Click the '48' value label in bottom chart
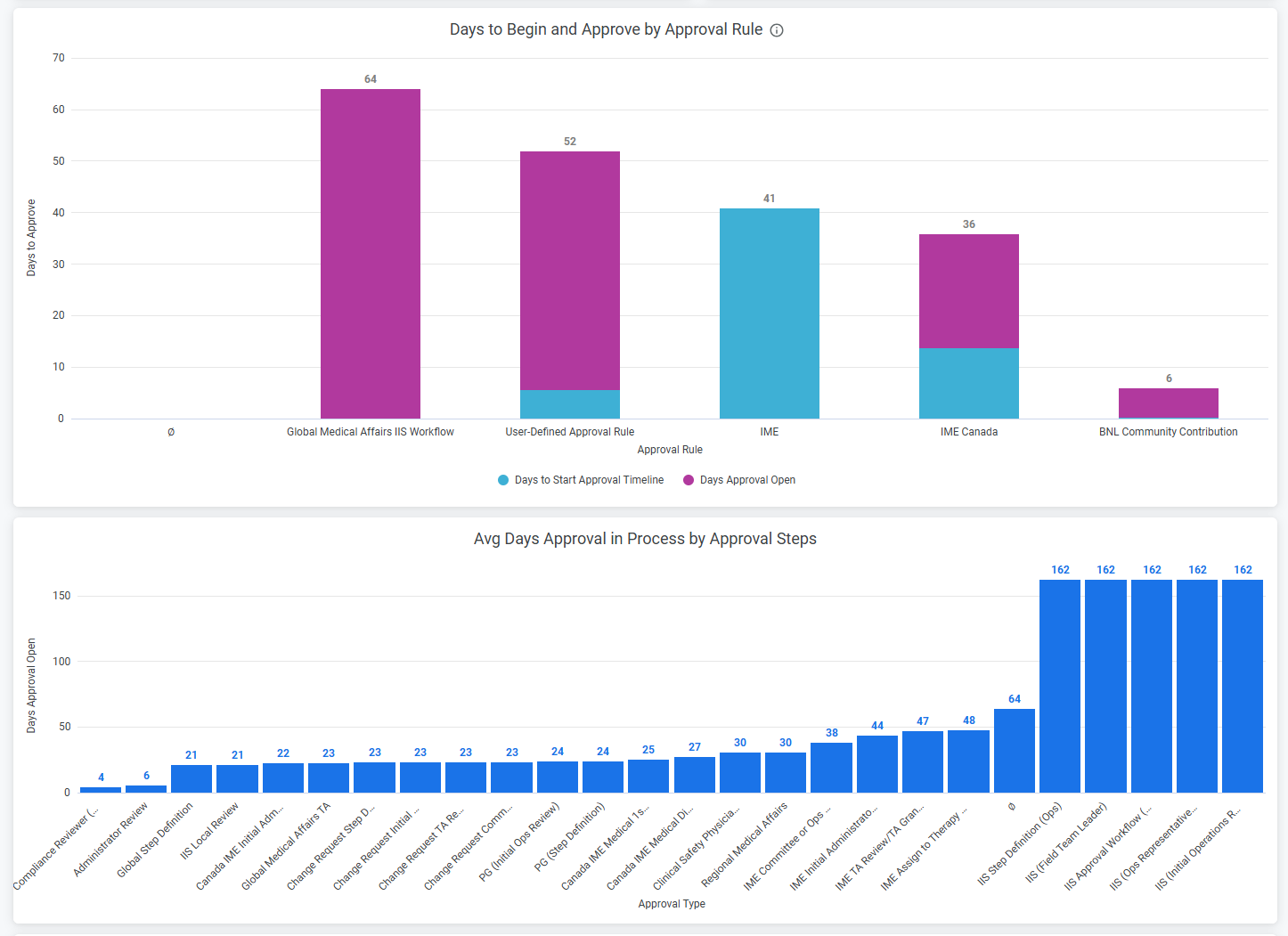The width and height of the screenshot is (1288, 936). 969,720
